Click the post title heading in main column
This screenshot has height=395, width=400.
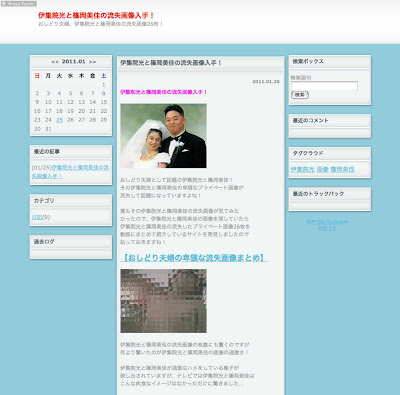(x=171, y=63)
